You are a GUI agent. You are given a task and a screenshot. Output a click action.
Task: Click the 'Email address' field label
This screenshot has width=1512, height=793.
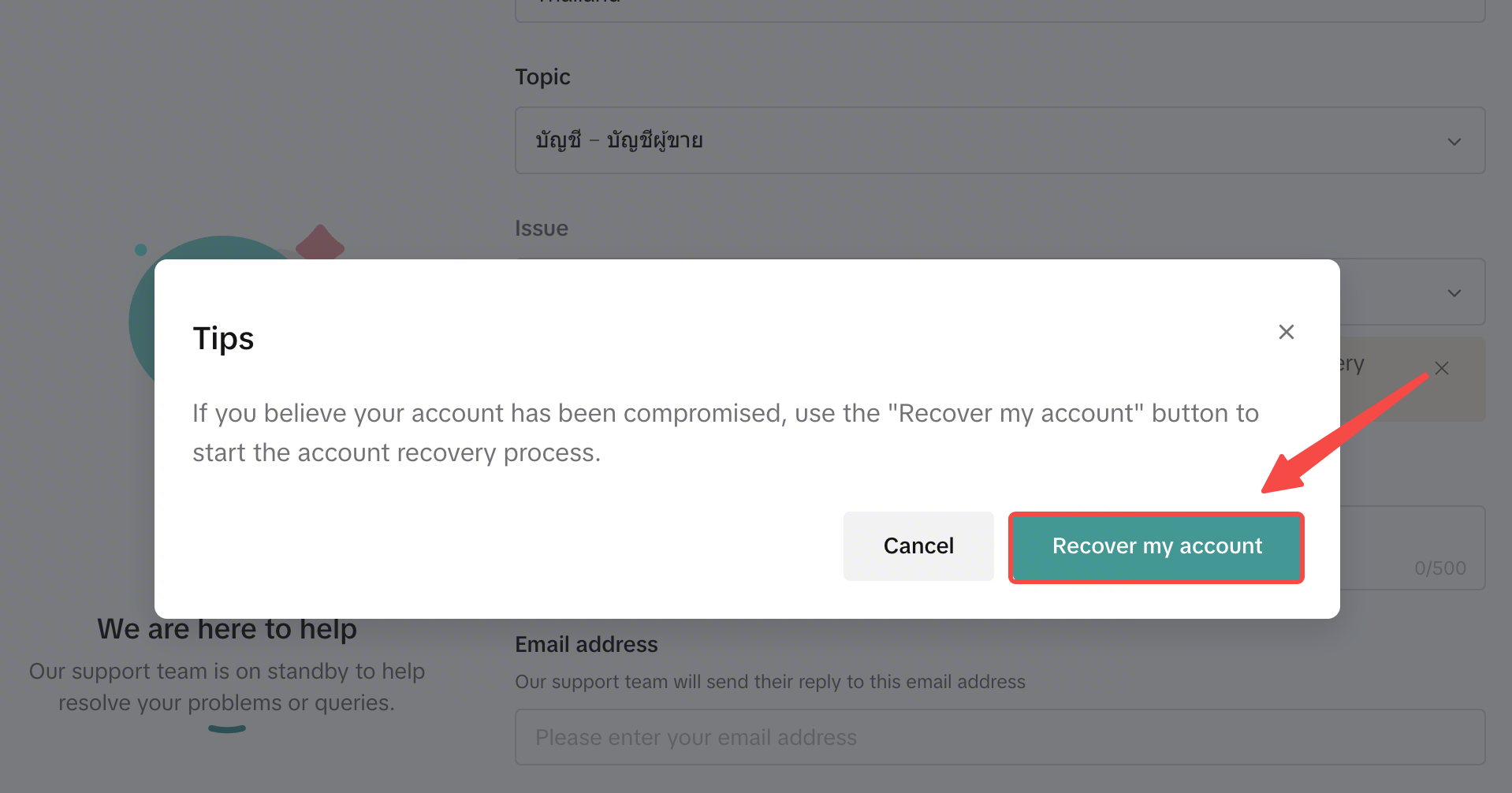click(x=586, y=644)
